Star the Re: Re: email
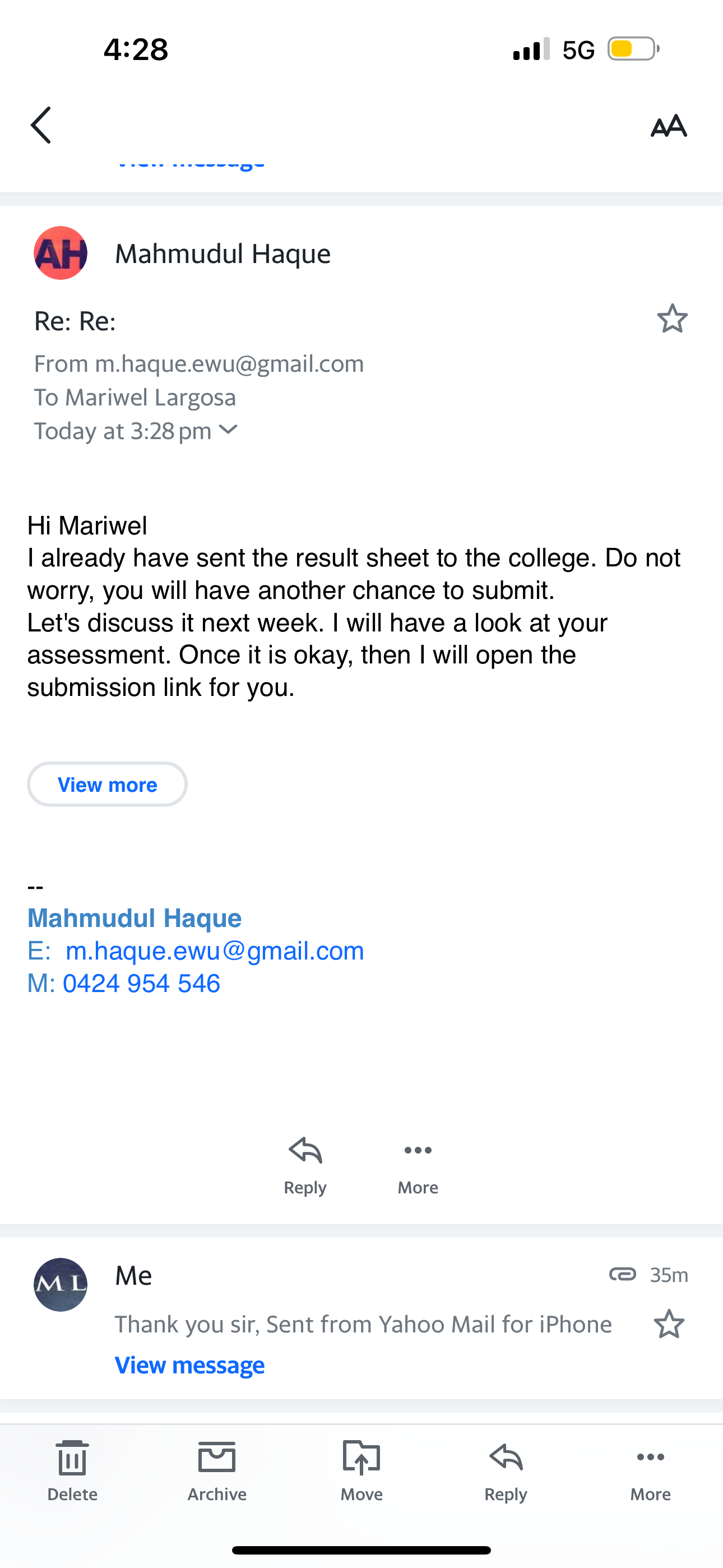Image resolution: width=723 pixels, height=1568 pixels. click(672, 319)
